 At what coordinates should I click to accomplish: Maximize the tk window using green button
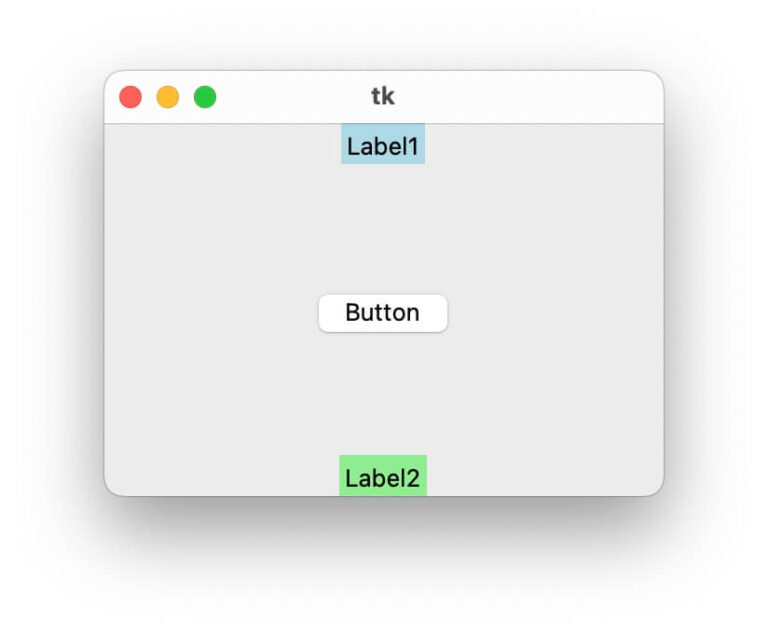coord(205,97)
